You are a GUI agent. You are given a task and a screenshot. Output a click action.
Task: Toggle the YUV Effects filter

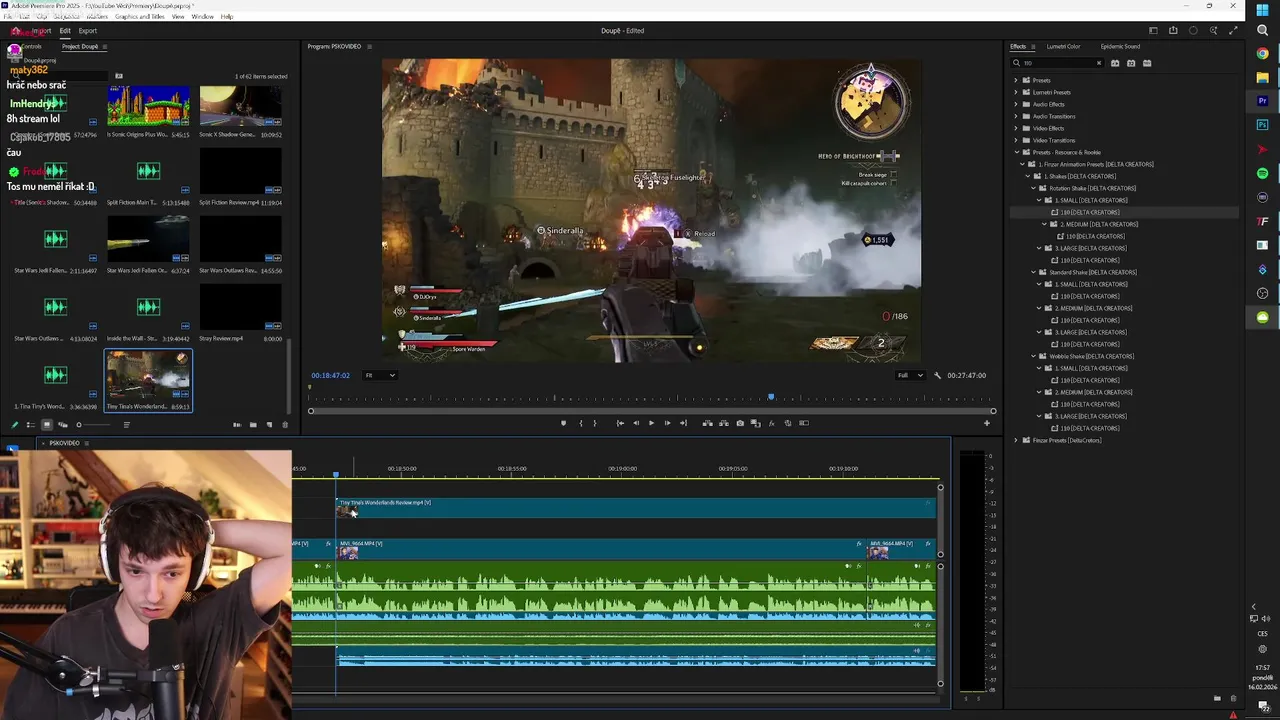point(1147,63)
